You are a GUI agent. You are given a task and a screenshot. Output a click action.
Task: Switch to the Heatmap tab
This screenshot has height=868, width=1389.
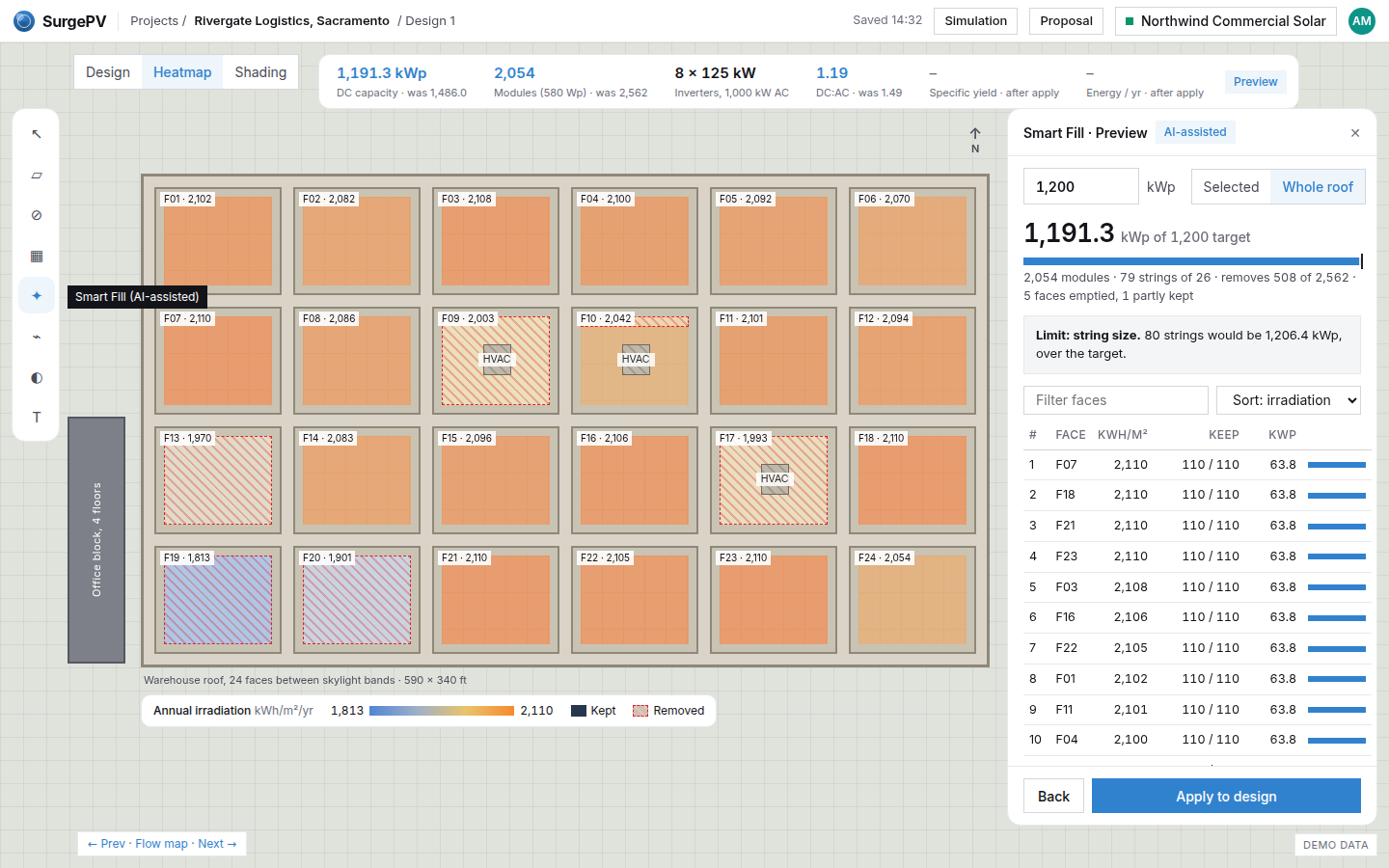[182, 72]
